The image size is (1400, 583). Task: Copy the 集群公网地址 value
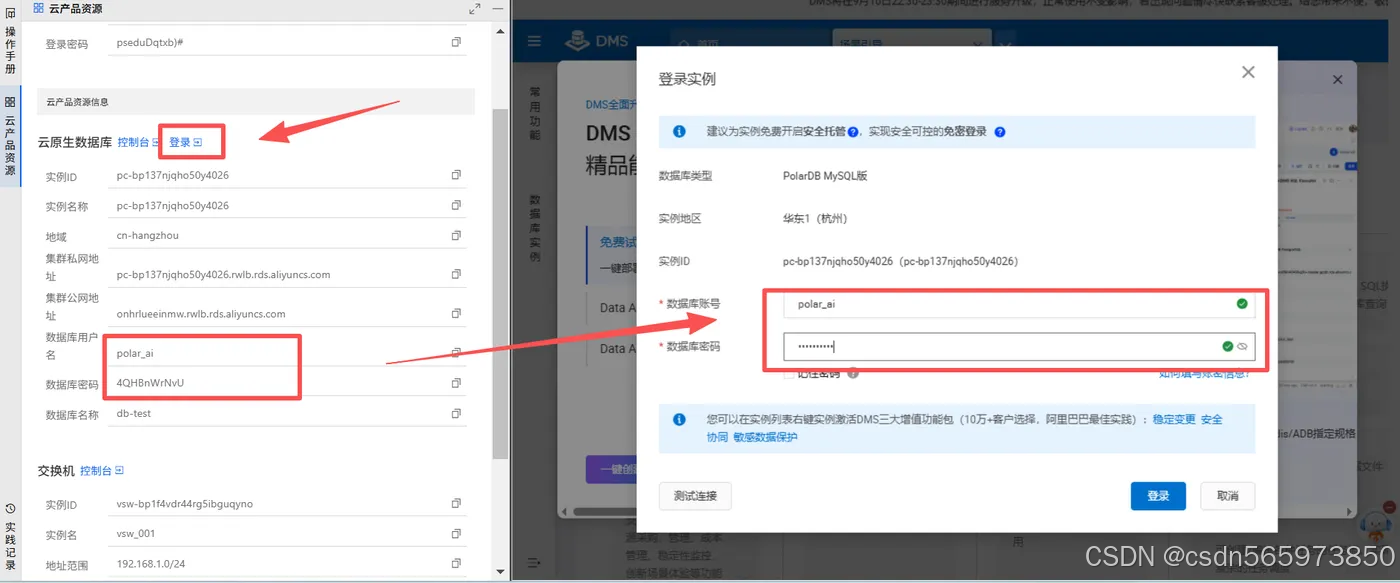(x=456, y=313)
